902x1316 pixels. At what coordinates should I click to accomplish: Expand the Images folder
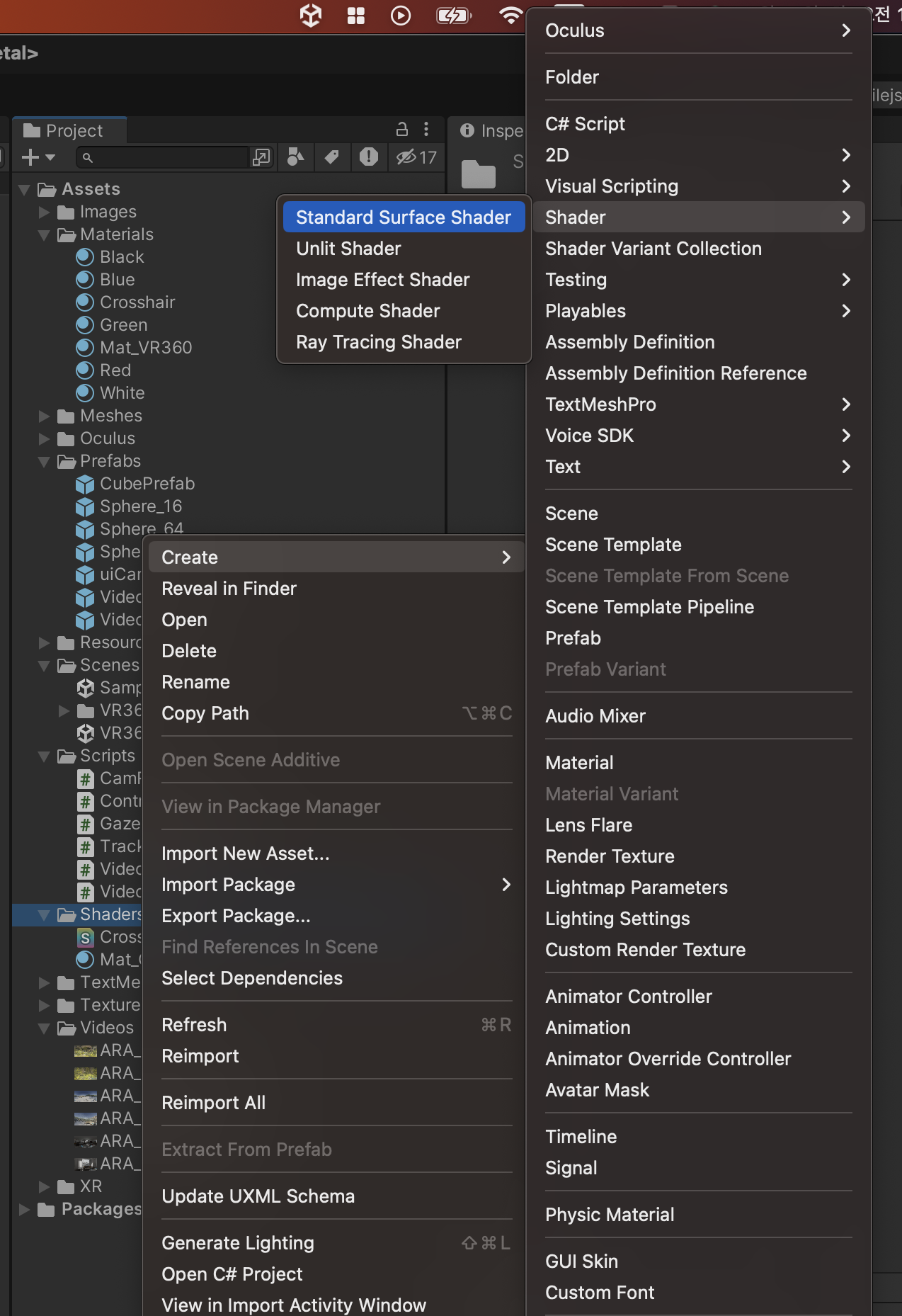44,212
